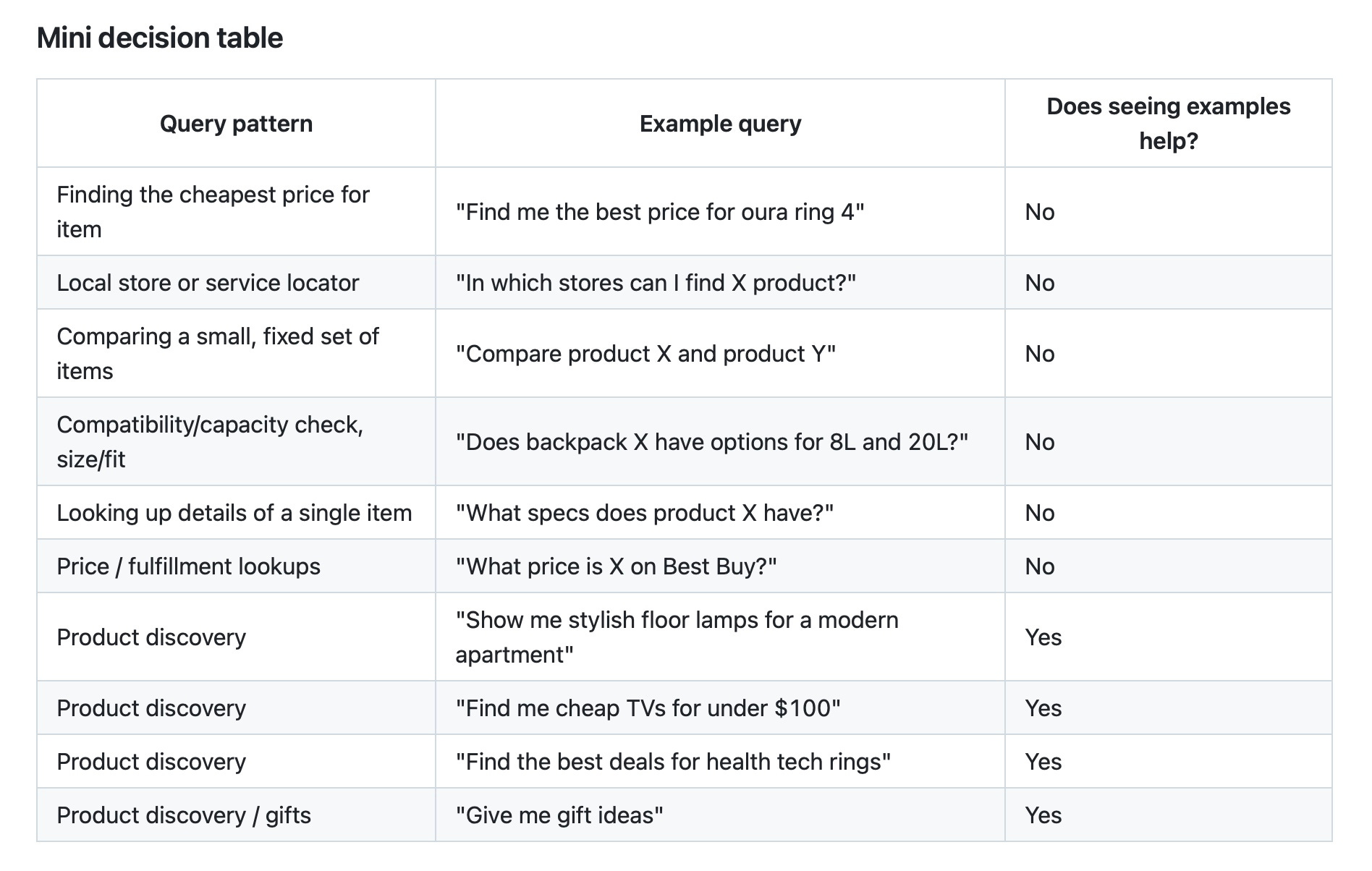Click the 'Query pattern' column header
Screen dimensions: 1372x871
tap(236, 124)
